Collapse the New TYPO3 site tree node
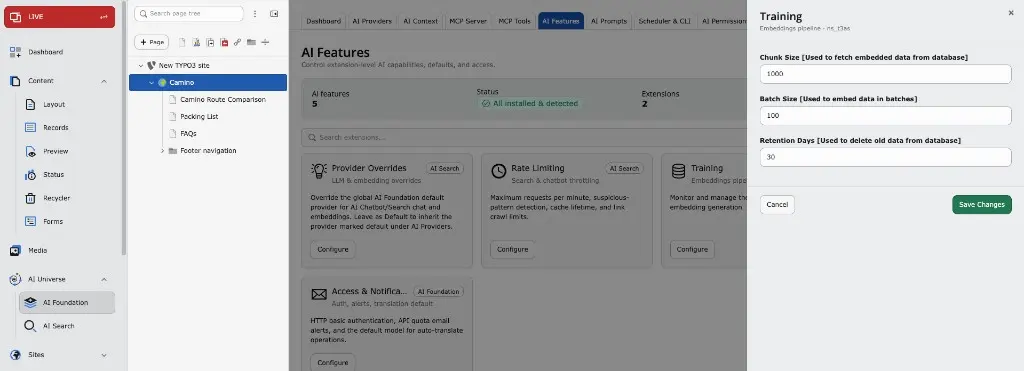Image resolution: width=1024 pixels, height=371 pixels. click(140, 66)
